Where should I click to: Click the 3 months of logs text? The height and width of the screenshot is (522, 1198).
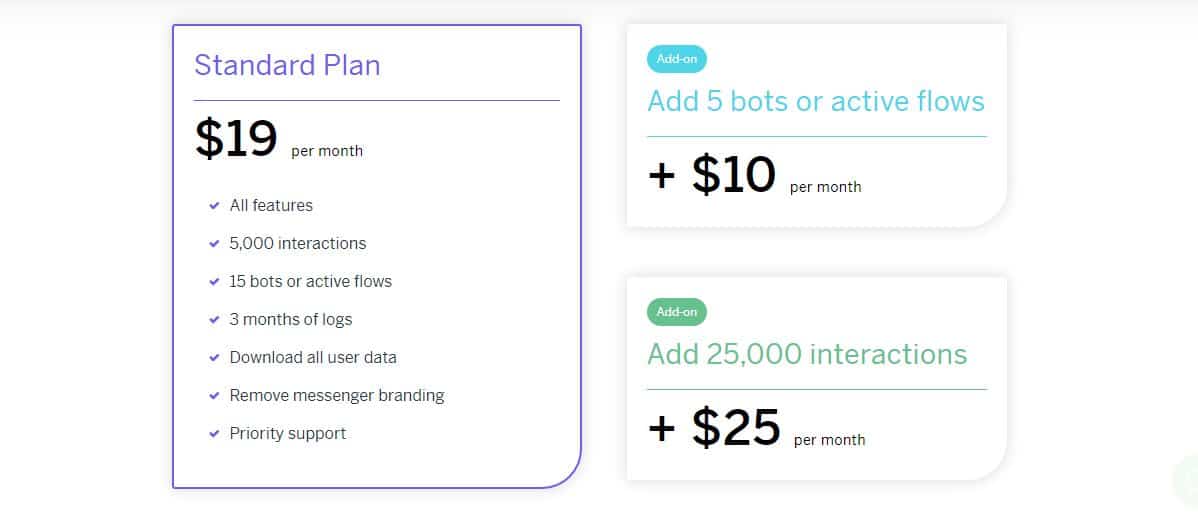(291, 320)
